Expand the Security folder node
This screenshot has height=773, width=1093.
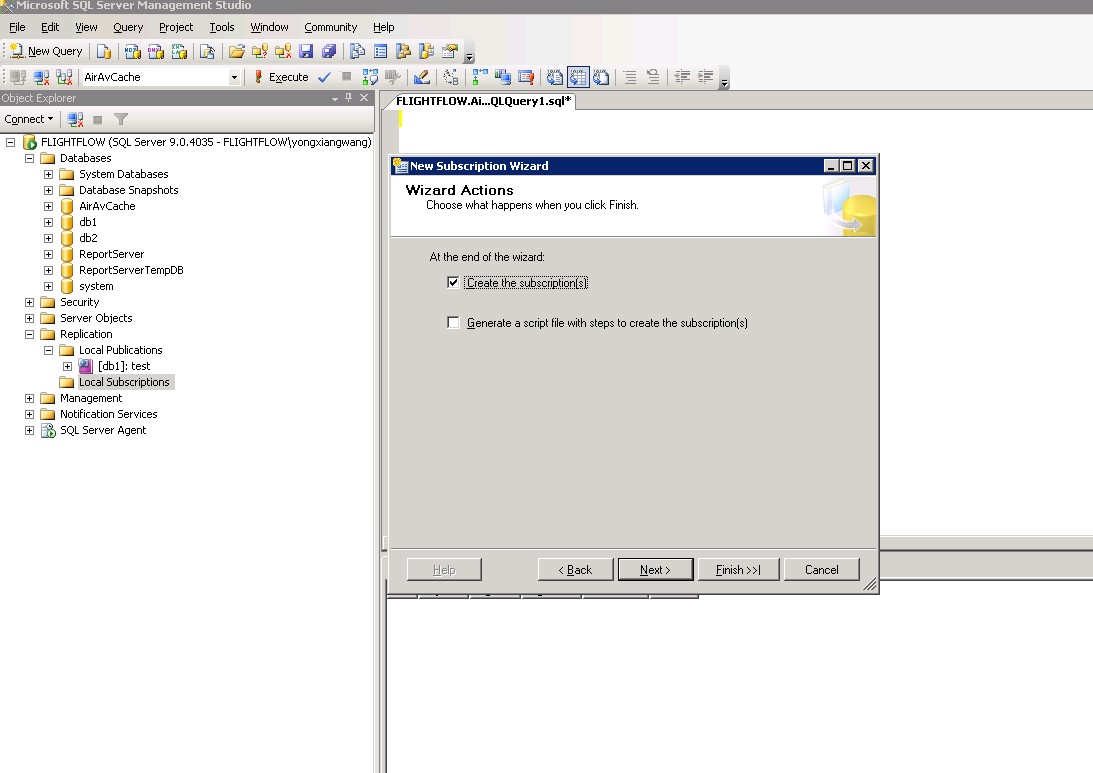coord(29,302)
